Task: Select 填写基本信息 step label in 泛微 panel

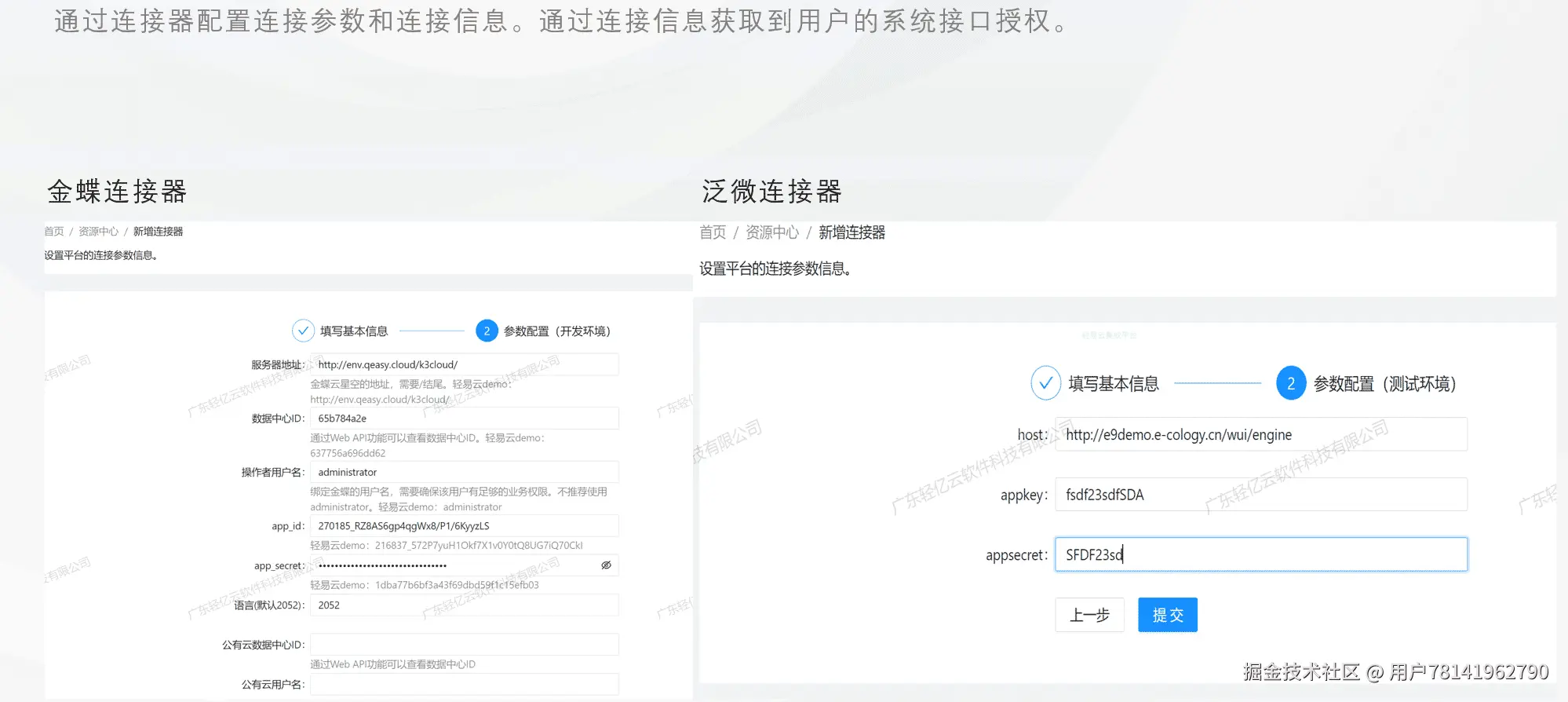Action: coord(1114,384)
